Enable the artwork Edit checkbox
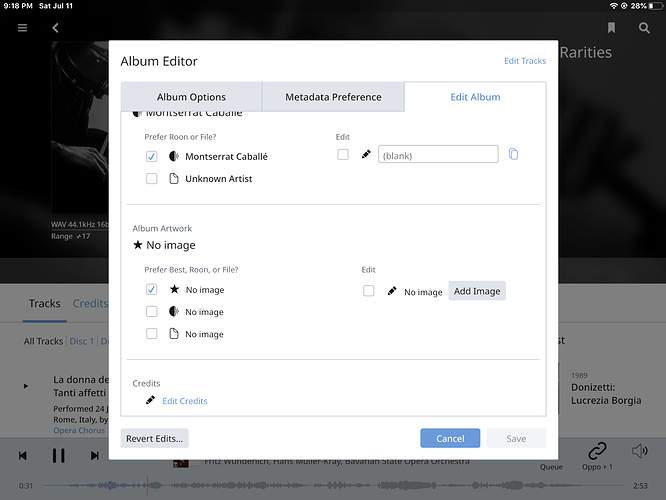This screenshot has width=666, height=500. 369,291
